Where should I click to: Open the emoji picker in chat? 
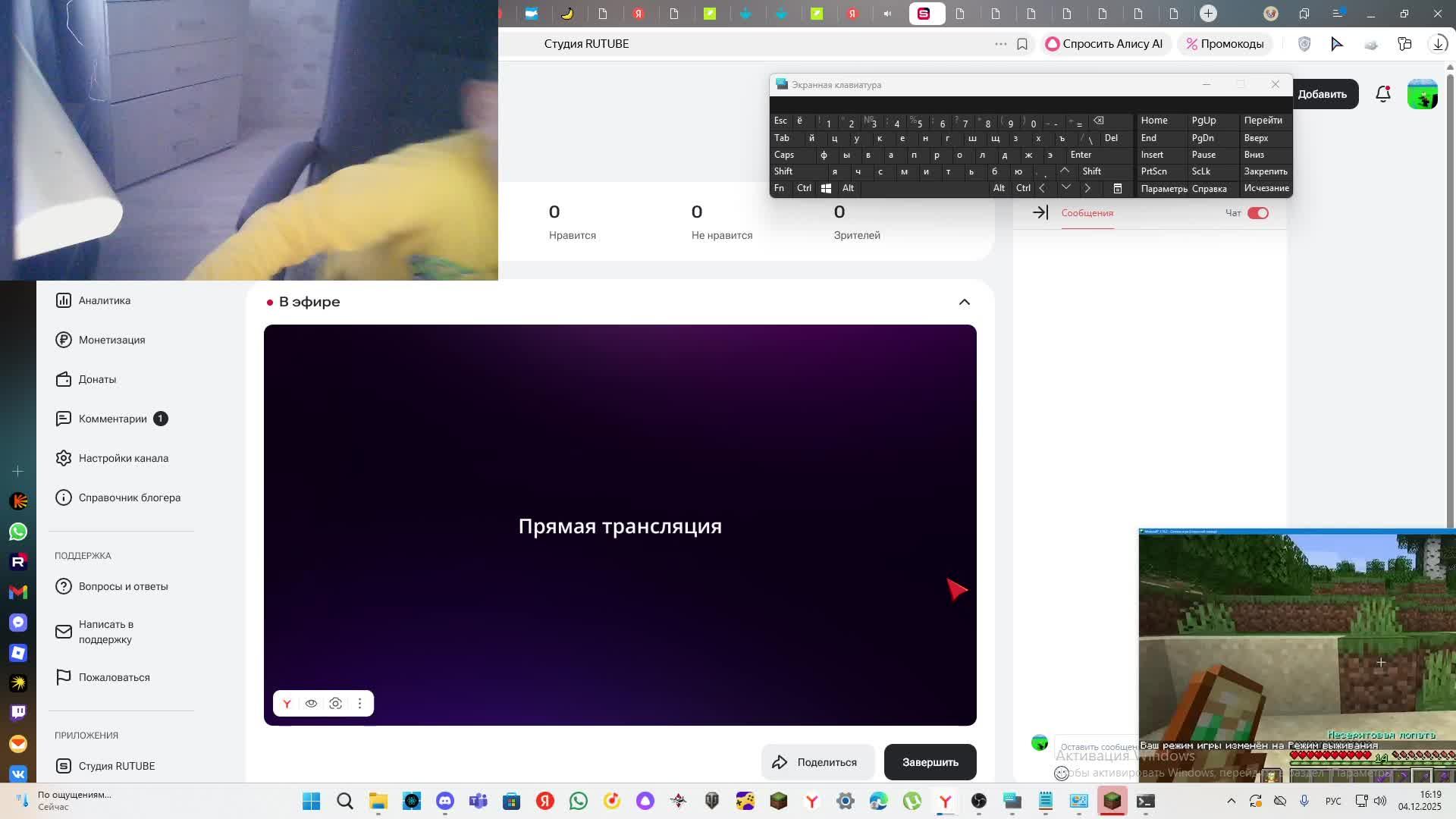(1062, 773)
